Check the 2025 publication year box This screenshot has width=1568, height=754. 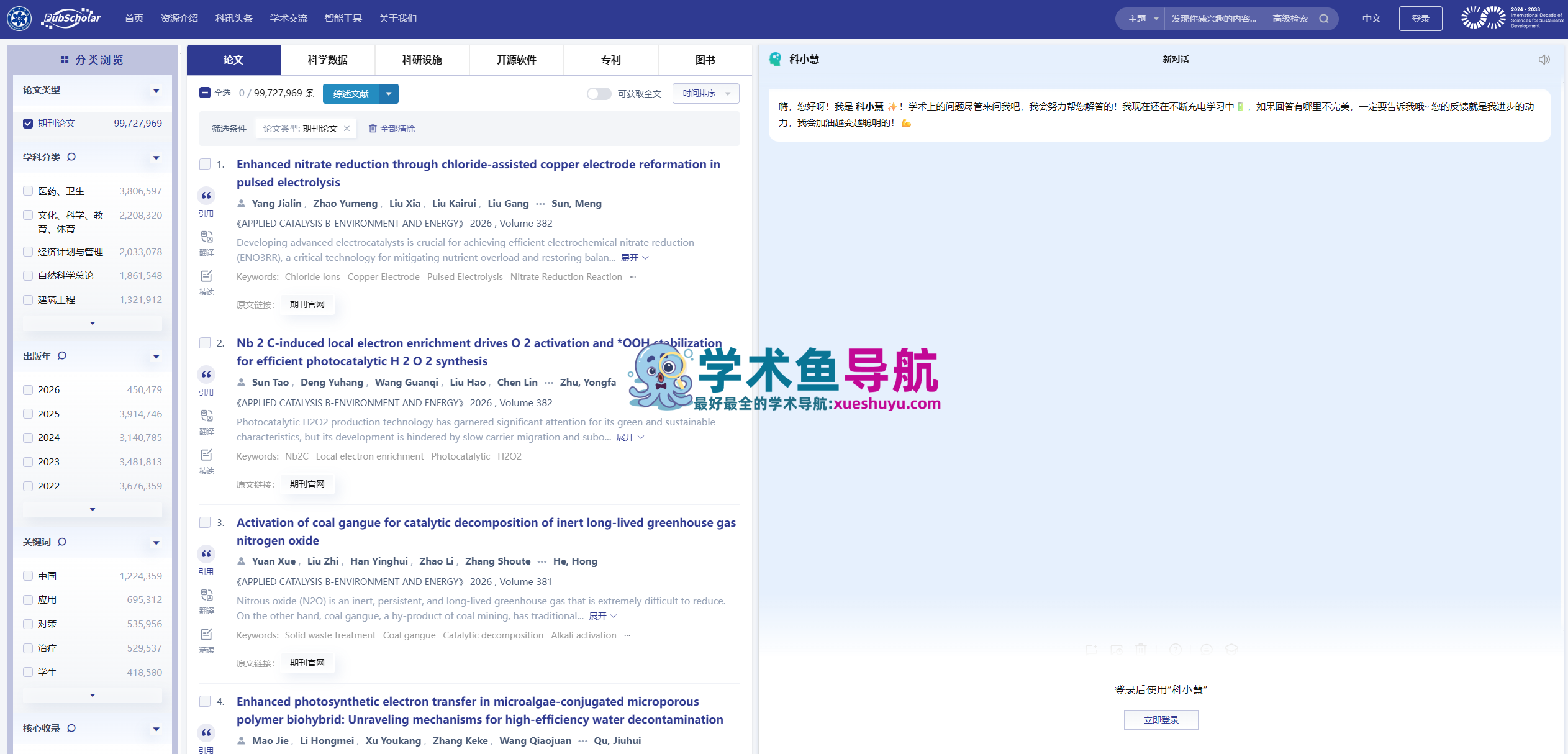(28, 414)
